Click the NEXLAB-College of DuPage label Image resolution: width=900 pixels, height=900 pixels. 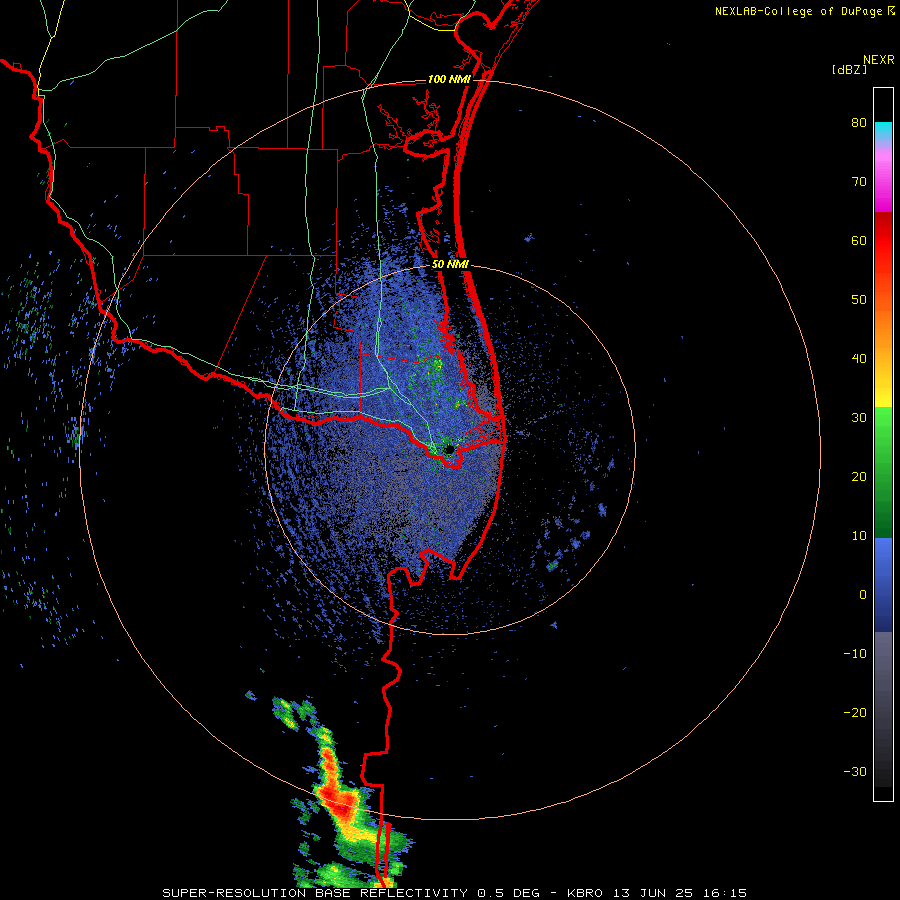point(798,11)
